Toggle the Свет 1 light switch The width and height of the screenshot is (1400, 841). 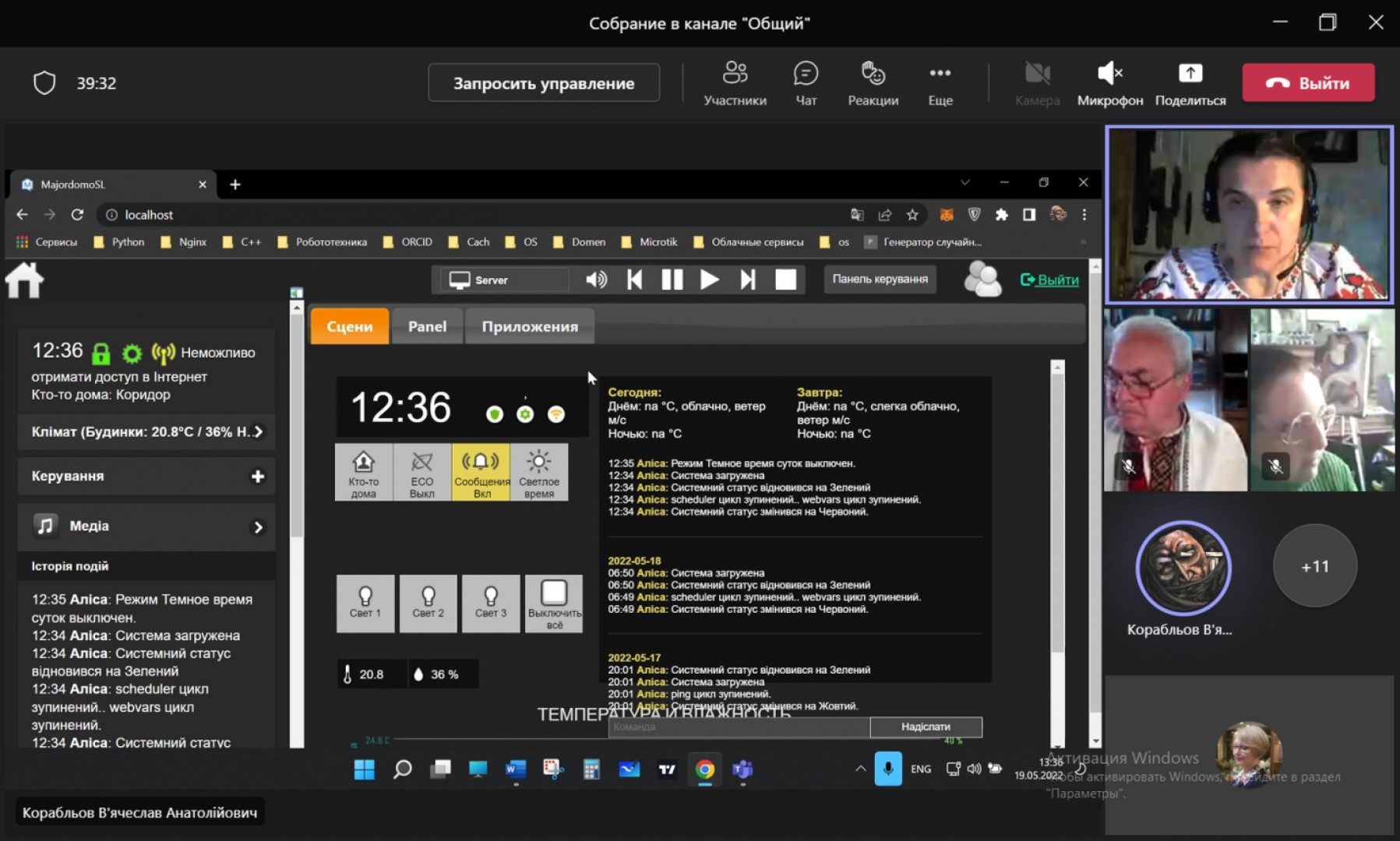point(365,603)
